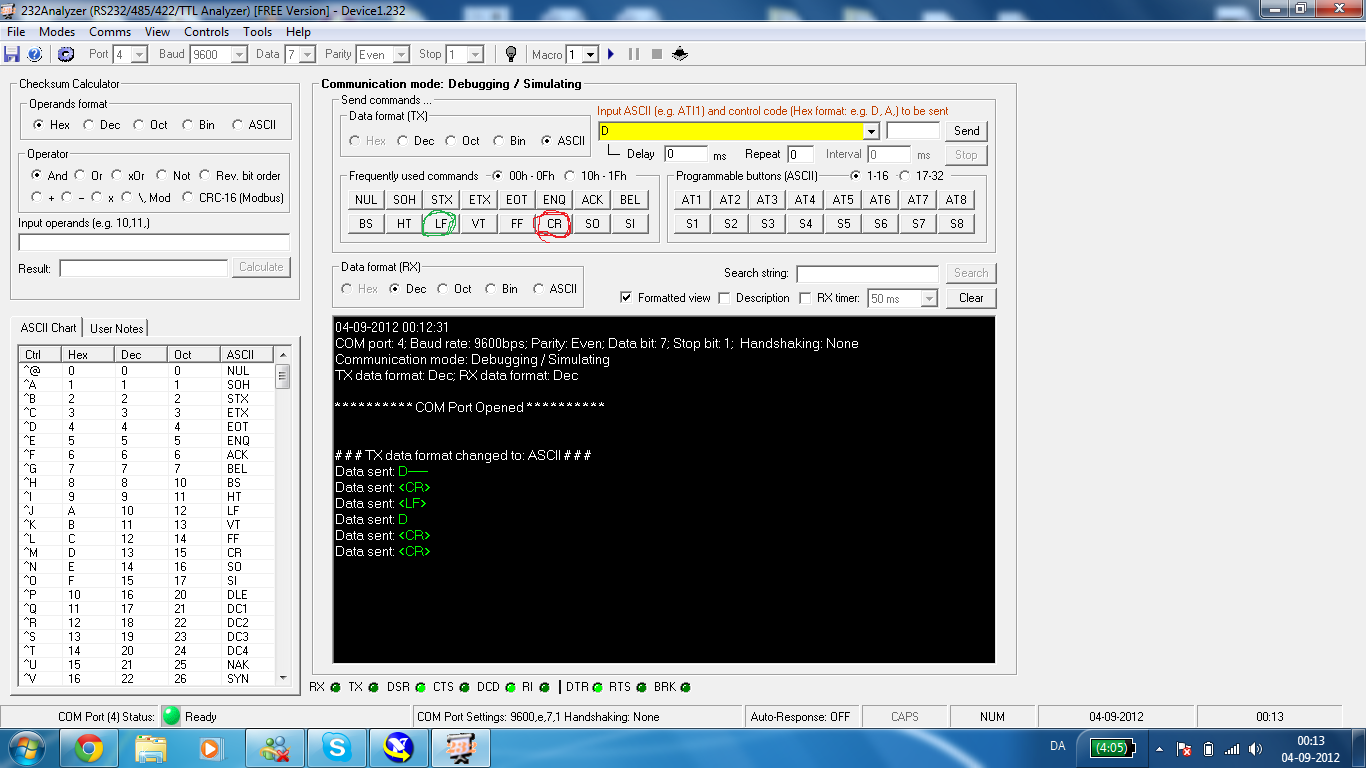Select programmable buttons 17-32 range
The height and width of the screenshot is (768, 1366).
(x=905, y=176)
